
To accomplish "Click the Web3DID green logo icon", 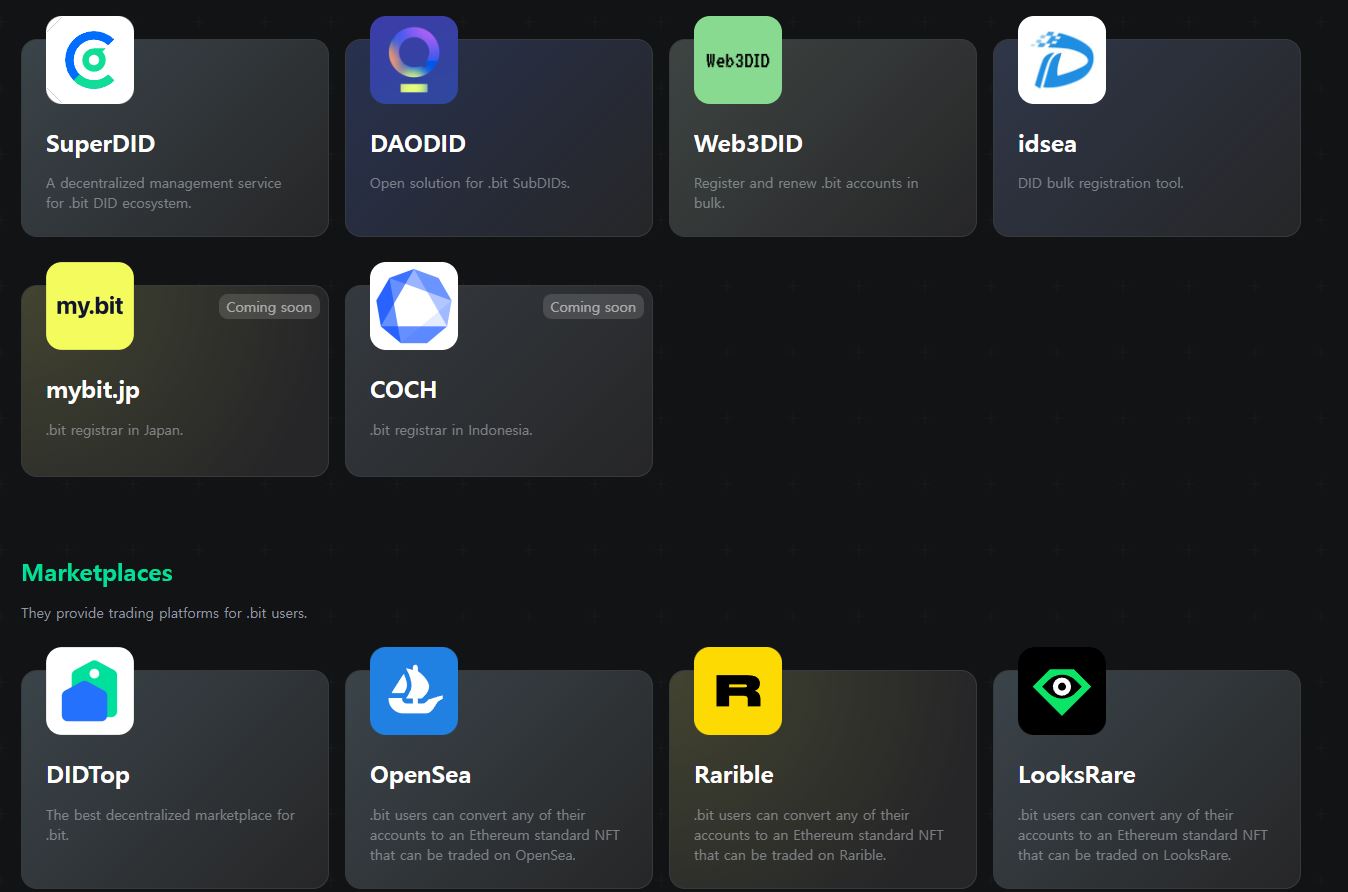I will [x=738, y=60].
